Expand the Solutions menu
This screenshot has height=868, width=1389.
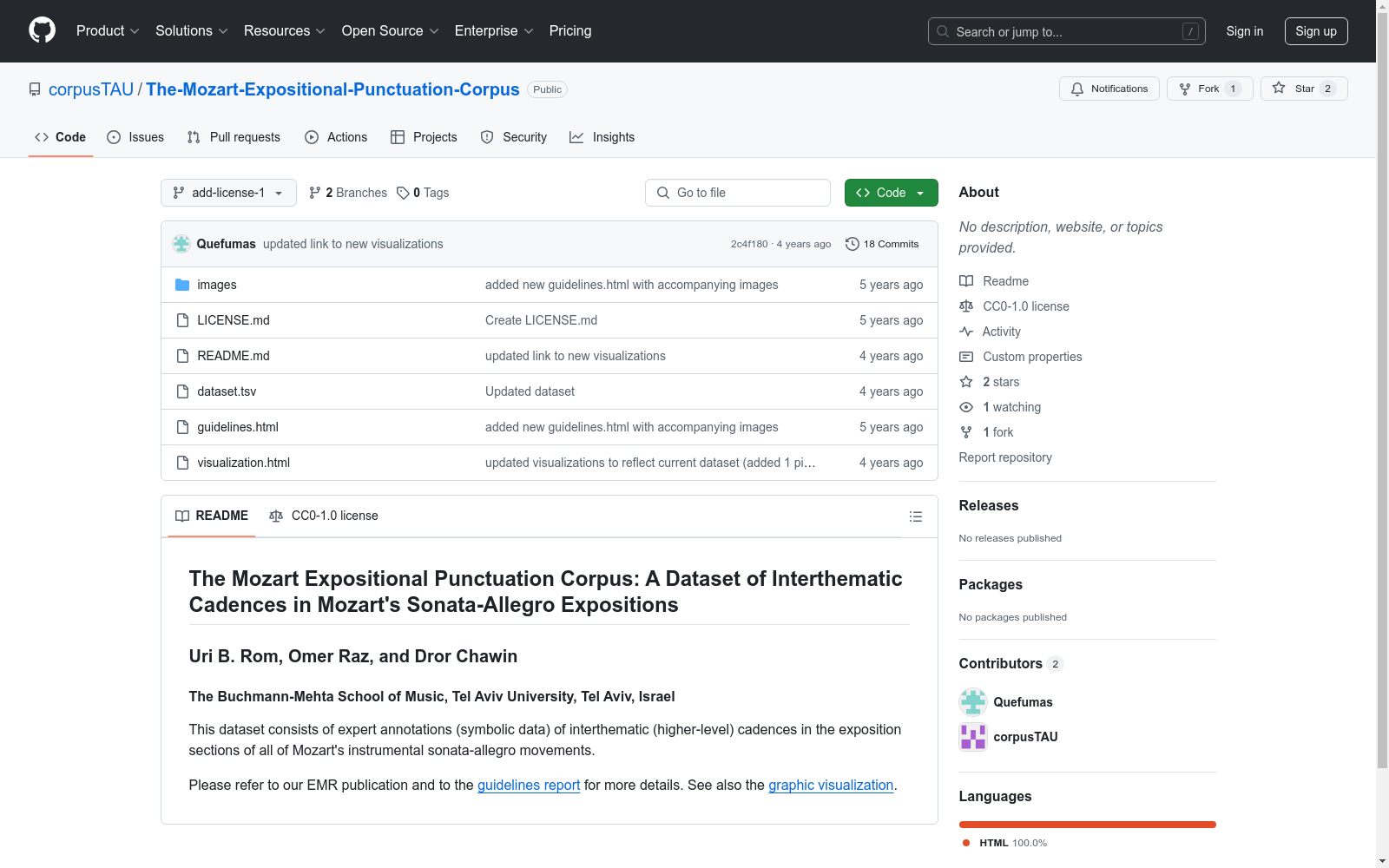tap(192, 31)
